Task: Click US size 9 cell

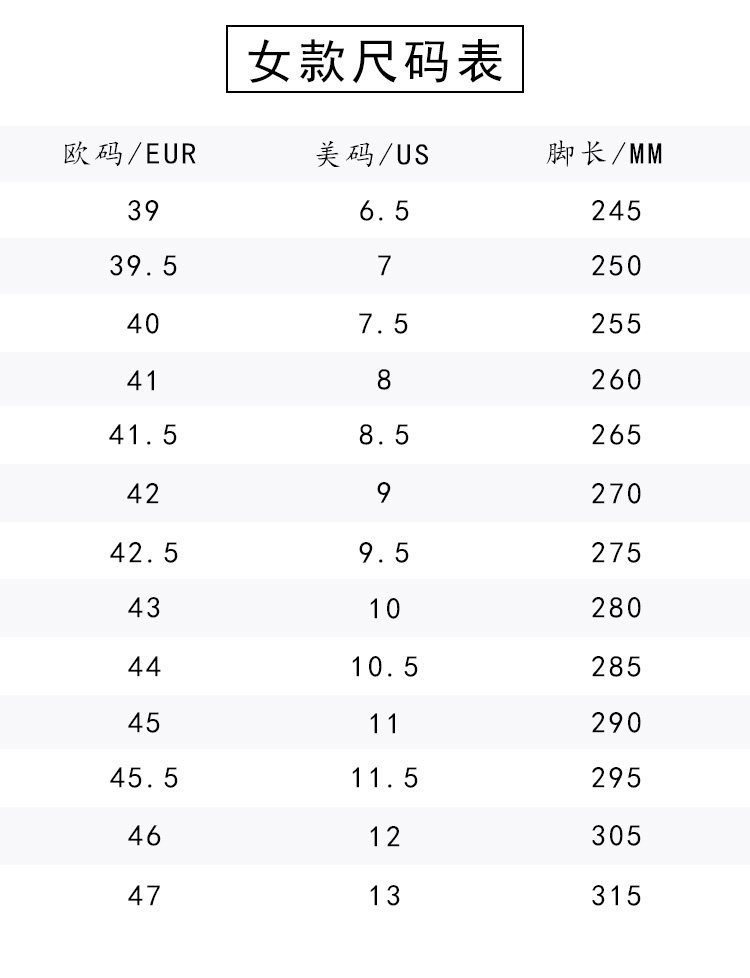Action: (384, 493)
